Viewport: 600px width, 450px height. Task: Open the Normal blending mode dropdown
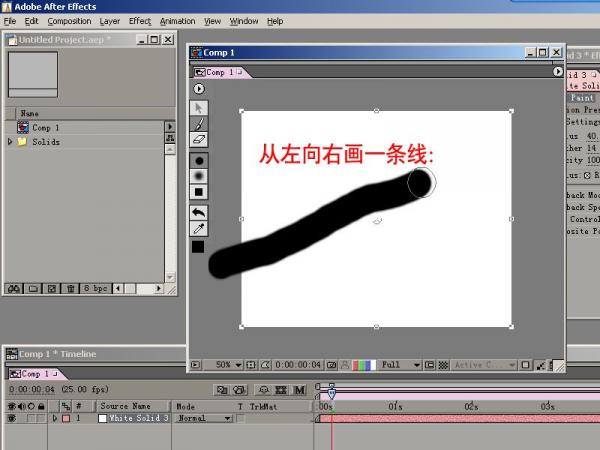click(x=205, y=419)
